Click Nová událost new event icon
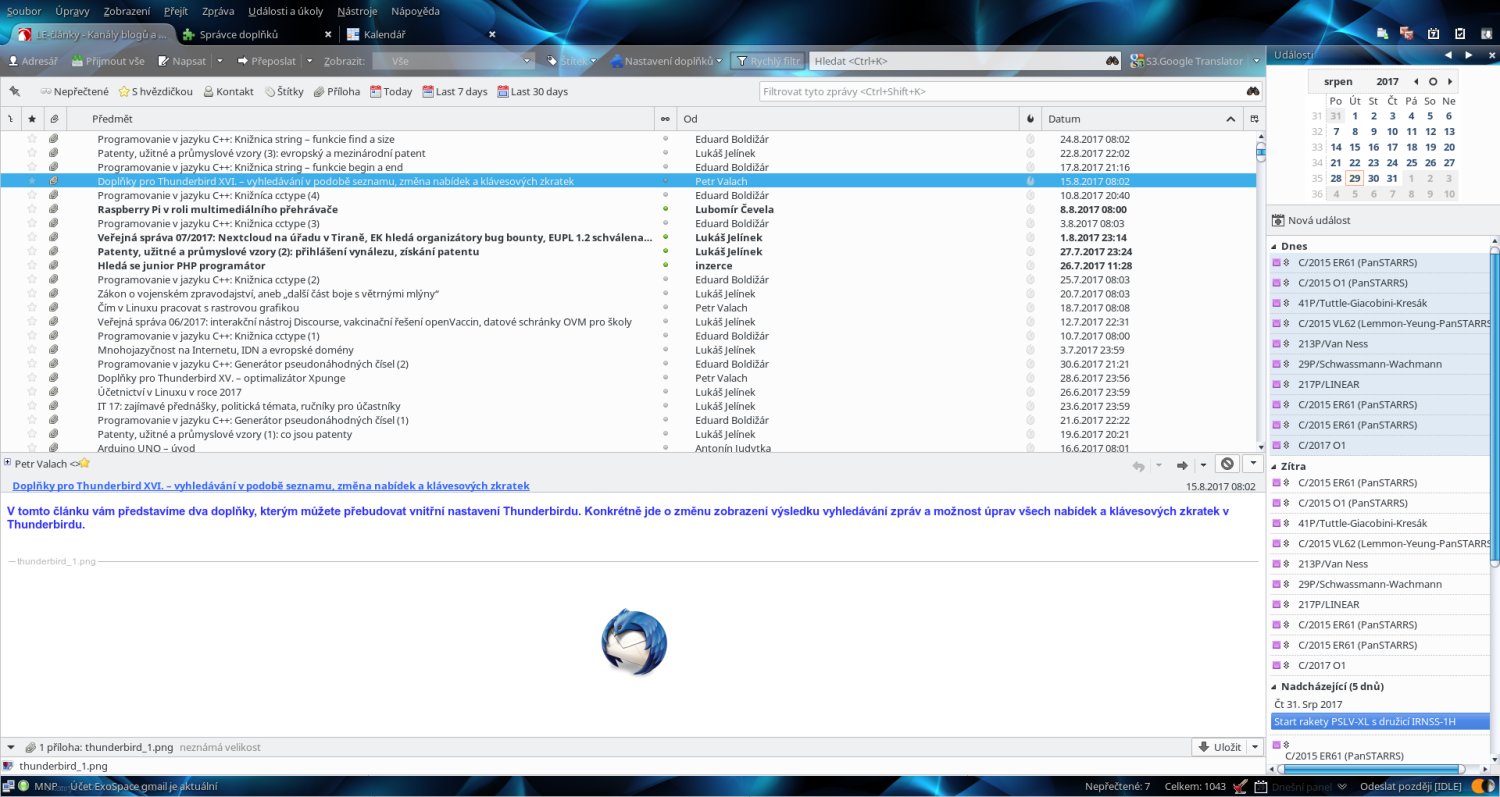1500x797 pixels. tap(1278, 220)
